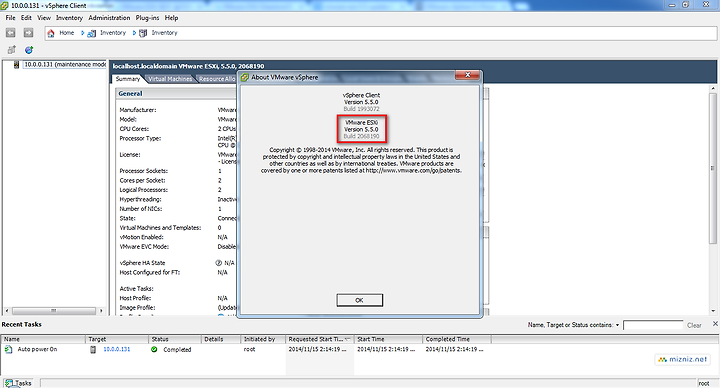Expand dropdown arrow after Home breadcrumb
Viewport: 720px width, 388px height.
click(x=83, y=33)
